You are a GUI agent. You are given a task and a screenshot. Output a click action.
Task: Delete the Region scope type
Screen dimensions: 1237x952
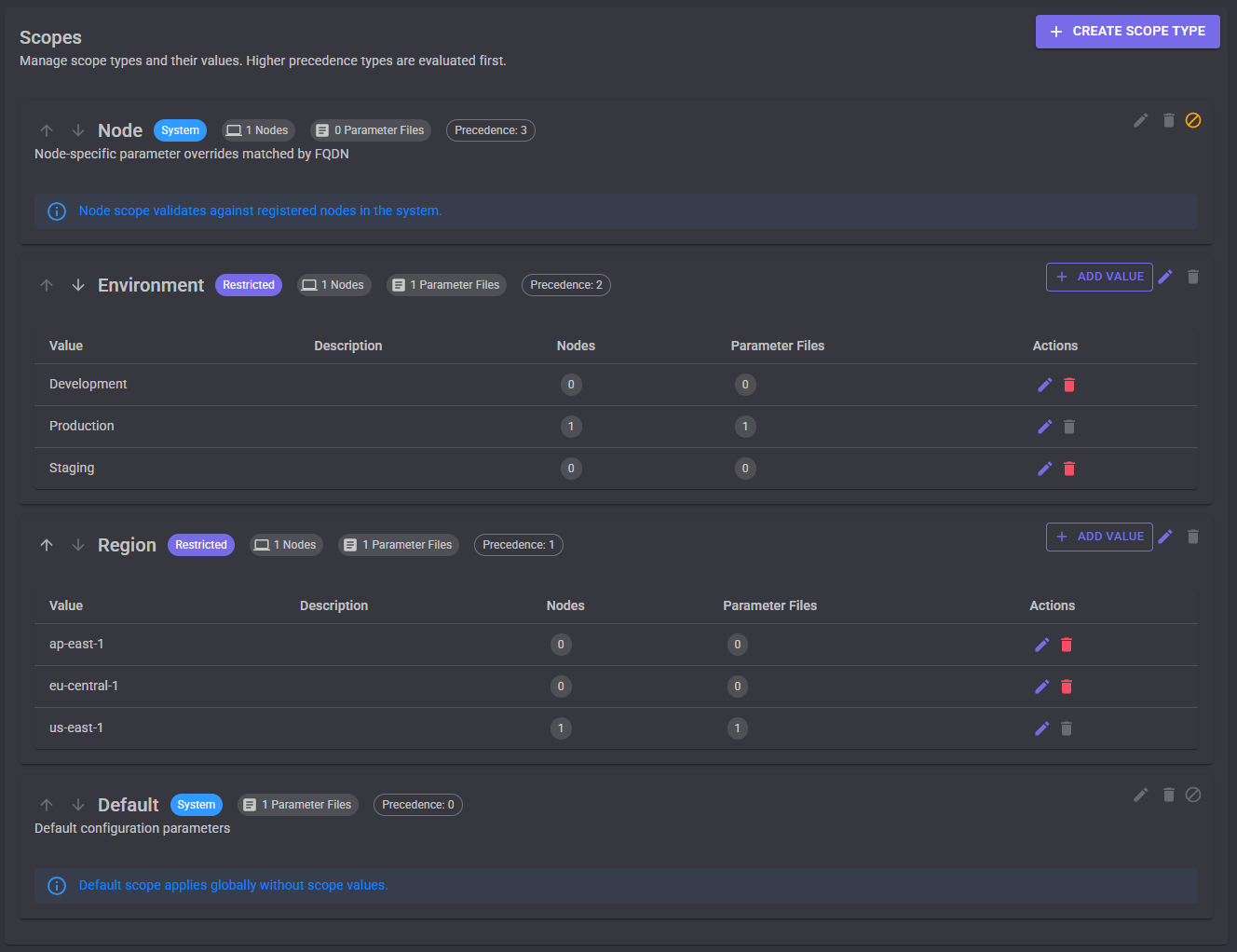[x=1193, y=537]
